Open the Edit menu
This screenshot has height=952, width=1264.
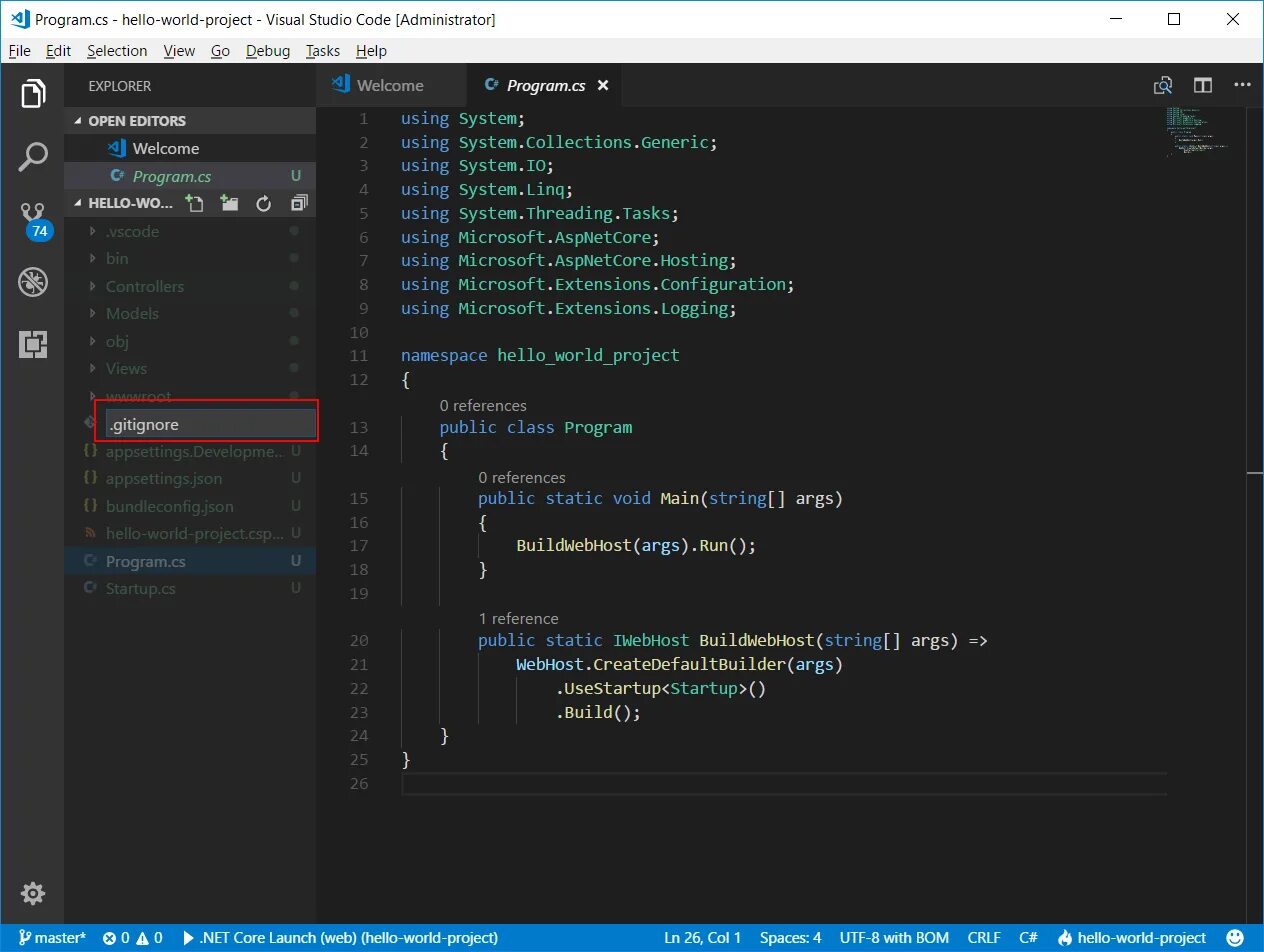(58, 51)
